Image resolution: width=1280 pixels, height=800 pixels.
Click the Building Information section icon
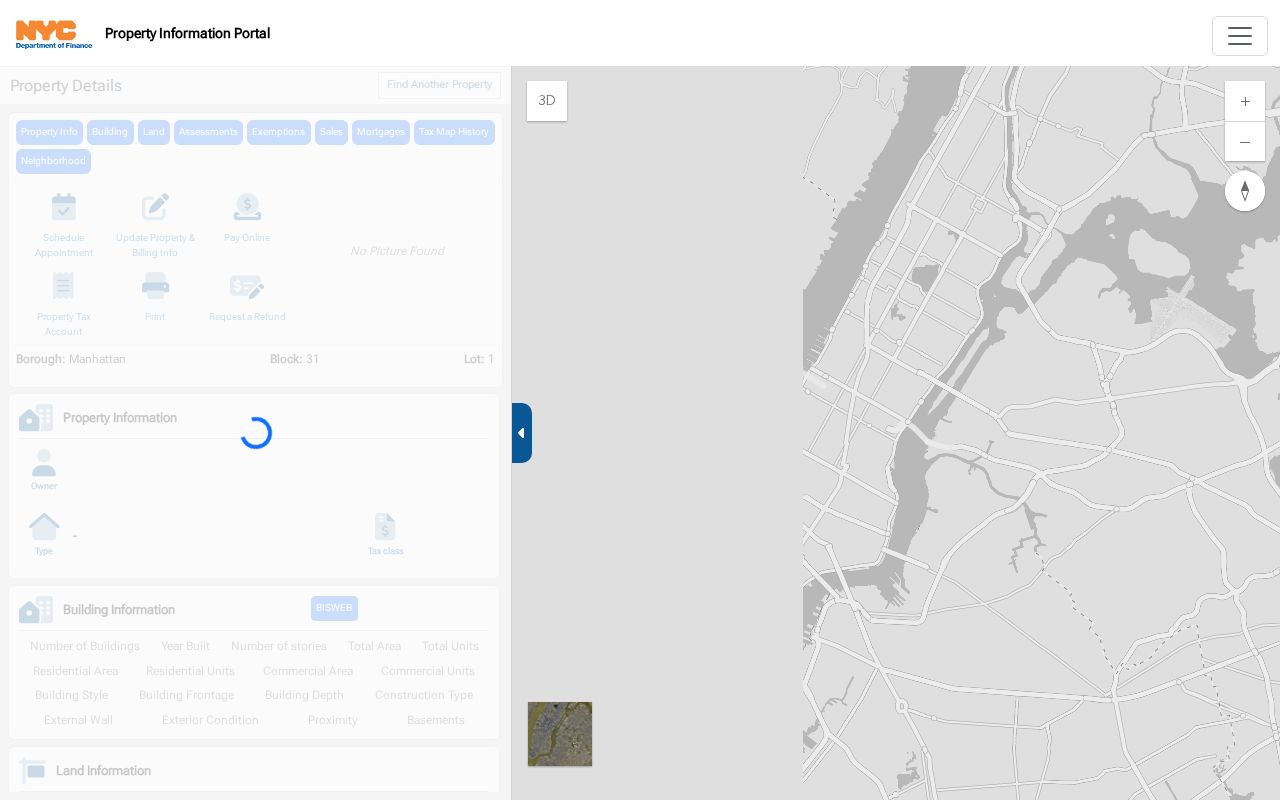tap(36, 610)
